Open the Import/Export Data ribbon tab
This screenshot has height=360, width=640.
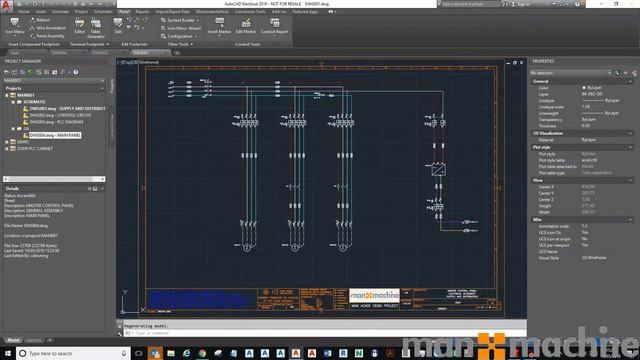coord(172,12)
